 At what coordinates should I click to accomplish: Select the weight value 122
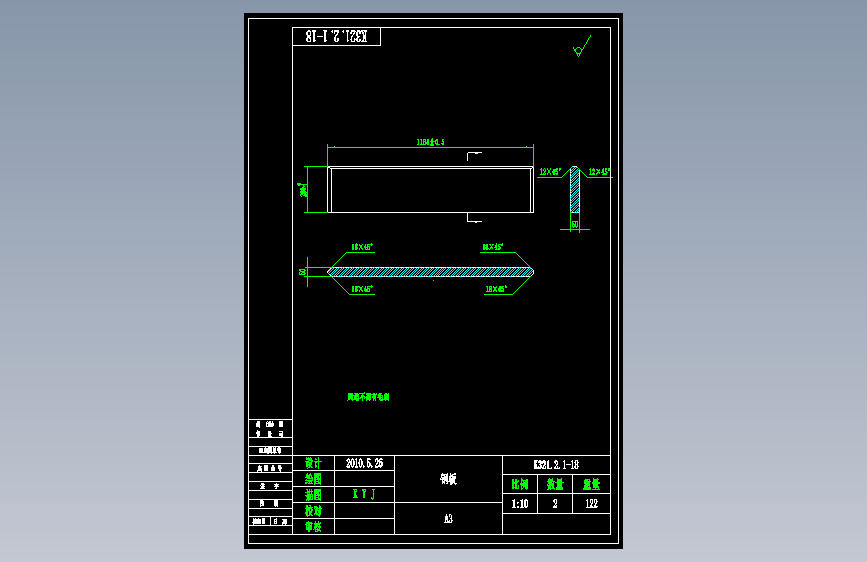(592, 503)
